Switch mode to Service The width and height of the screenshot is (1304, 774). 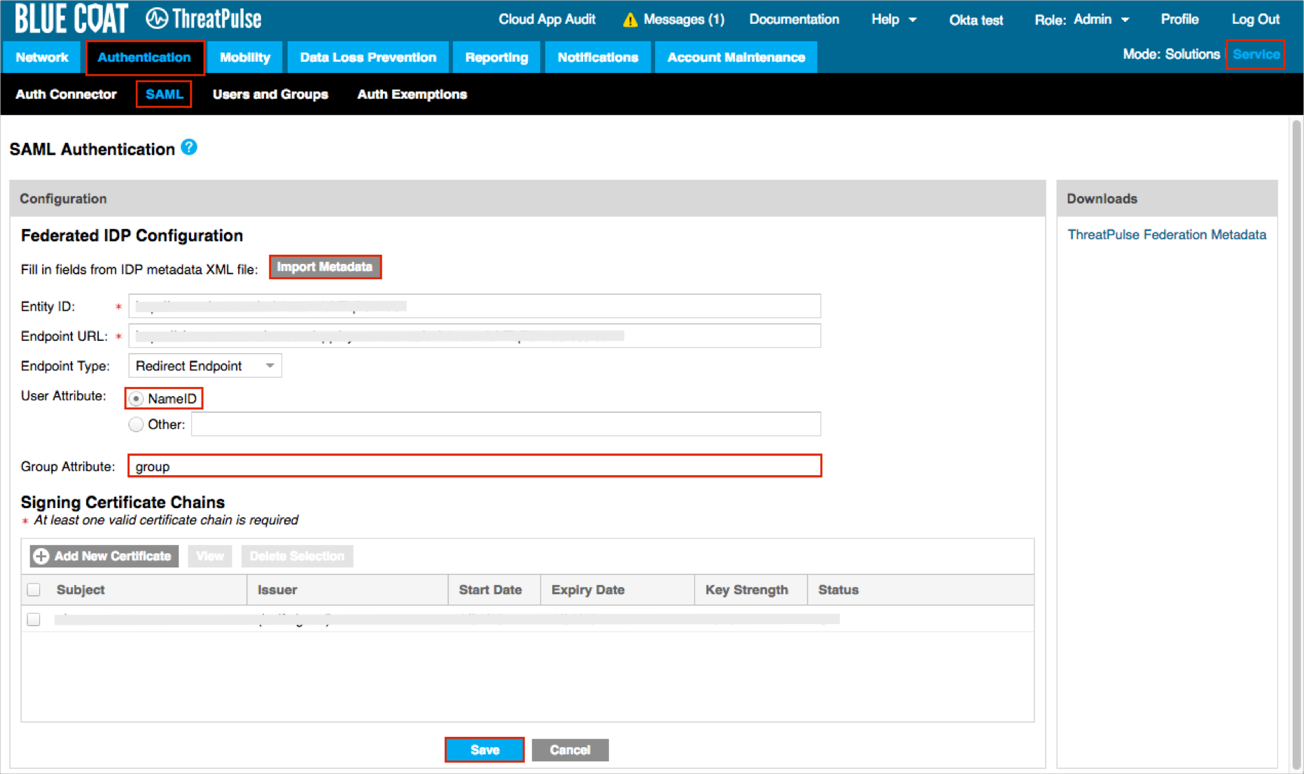pos(1255,55)
